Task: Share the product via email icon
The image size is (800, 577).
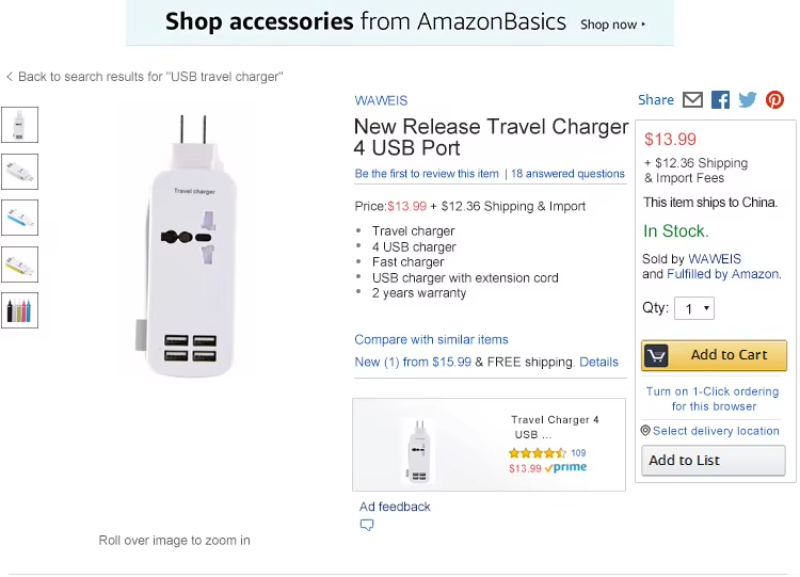Action: pyautogui.click(x=692, y=100)
